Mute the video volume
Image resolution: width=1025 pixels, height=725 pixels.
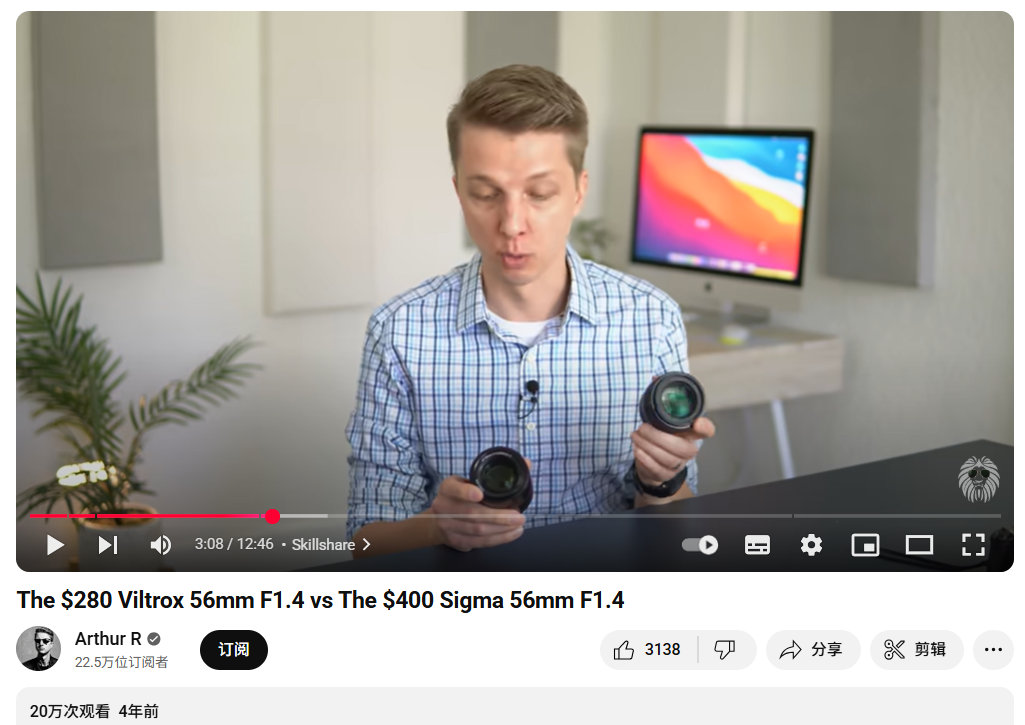point(160,545)
